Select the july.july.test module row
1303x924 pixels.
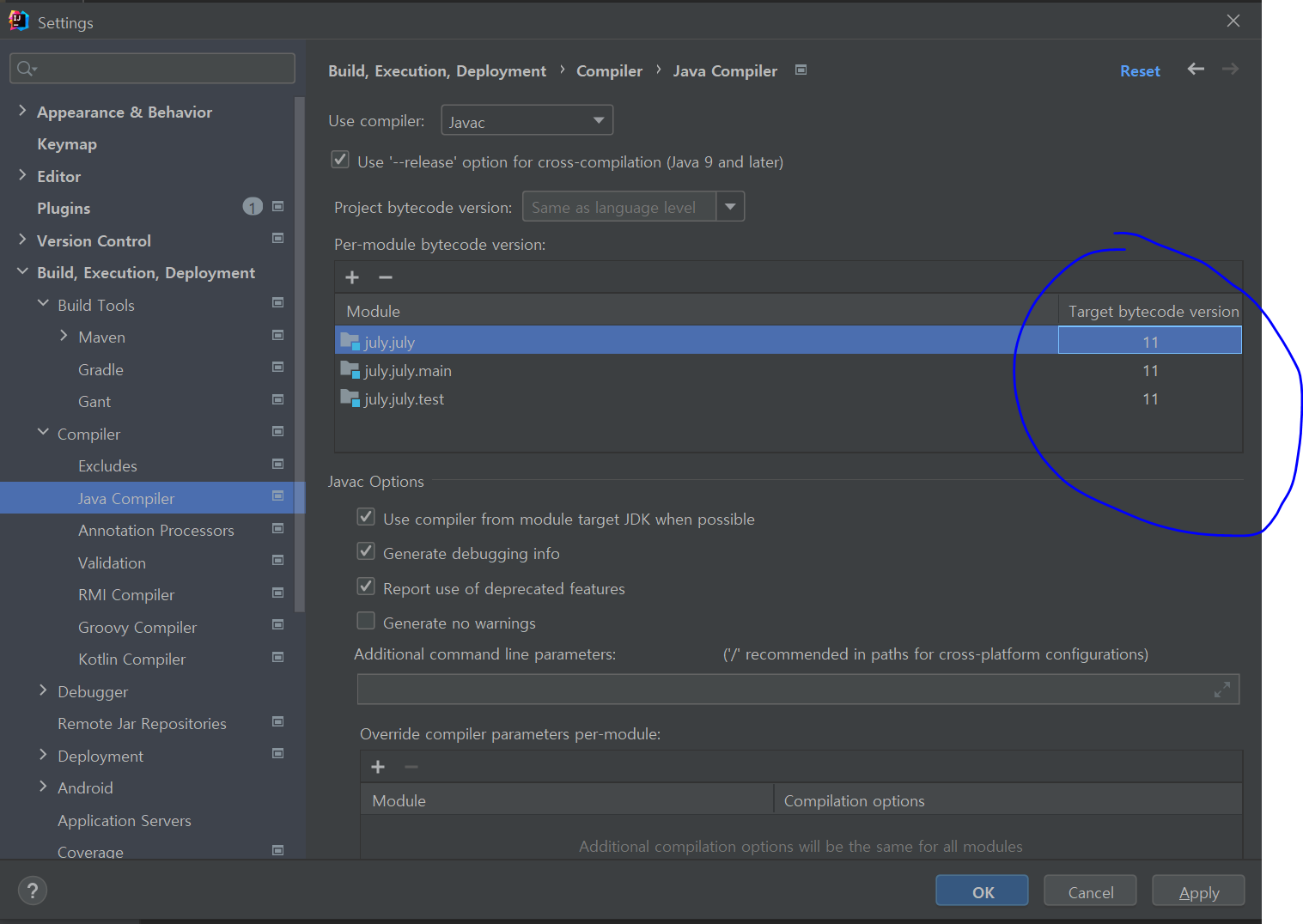[788, 399]
